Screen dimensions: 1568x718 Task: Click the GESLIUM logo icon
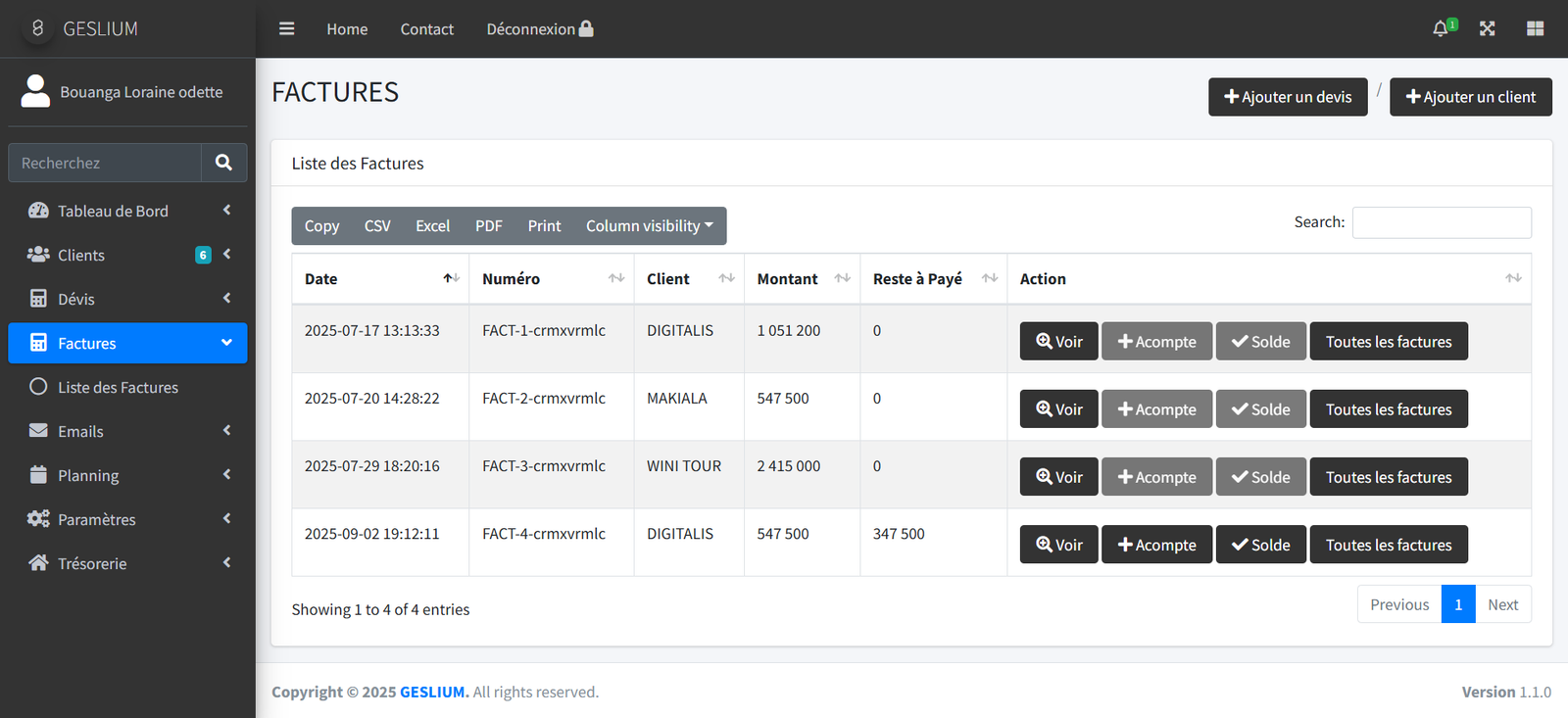37,28
